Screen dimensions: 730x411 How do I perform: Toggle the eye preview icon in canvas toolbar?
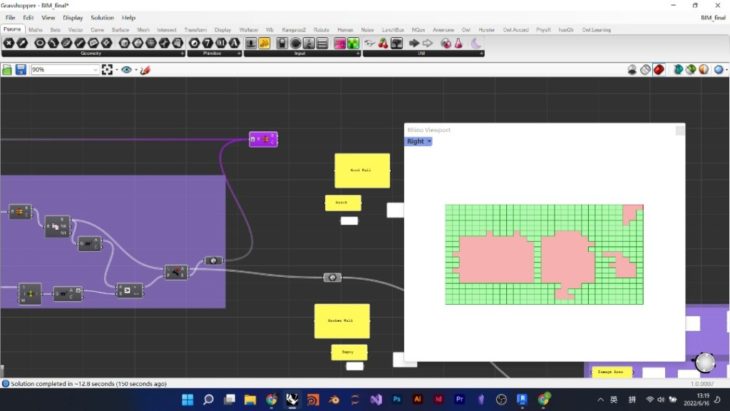[127, 70]
